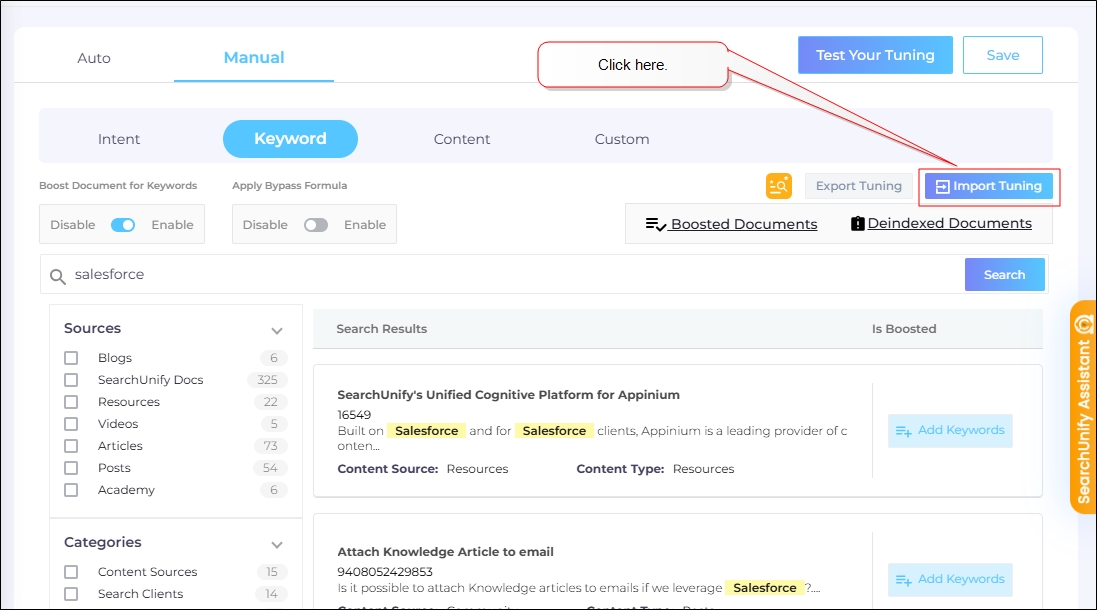
Task: Enable the Apply Bypass Formula switch
Action: point(316,225)
